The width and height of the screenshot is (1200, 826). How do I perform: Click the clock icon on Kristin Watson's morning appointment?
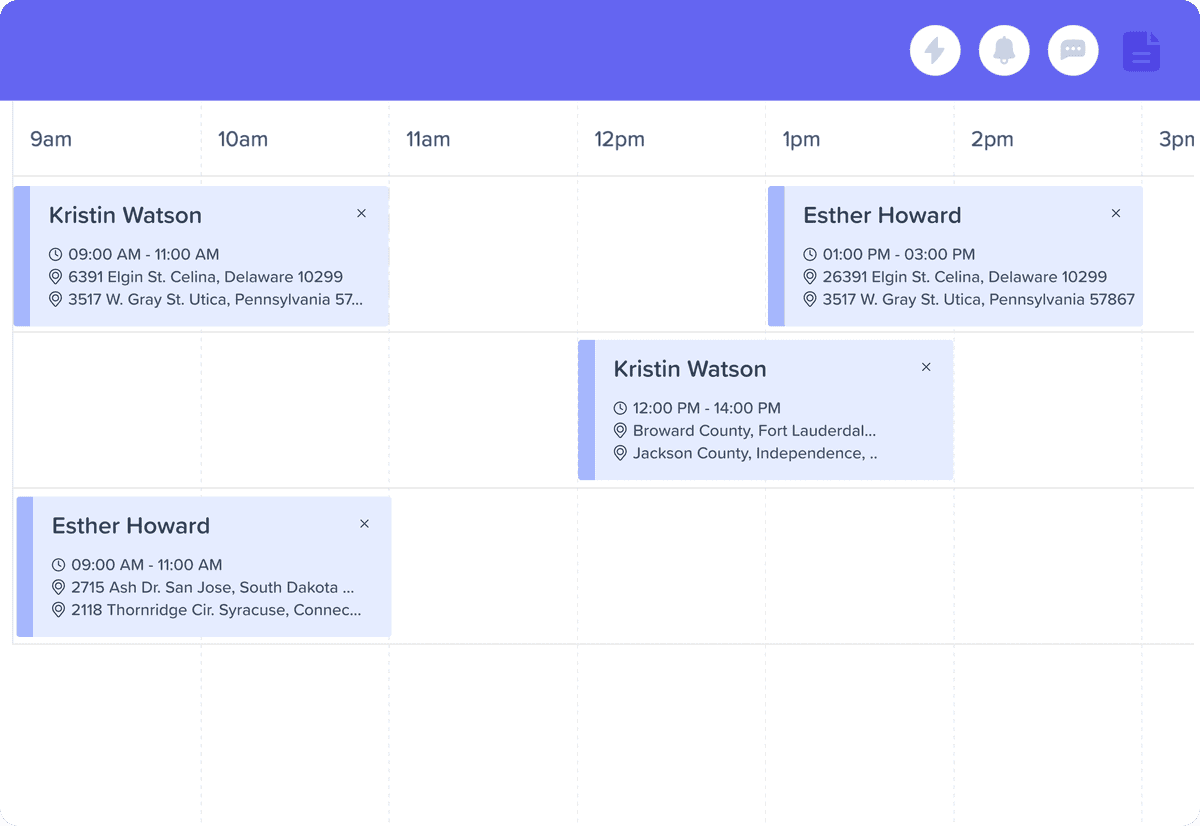tap(56, 254)
